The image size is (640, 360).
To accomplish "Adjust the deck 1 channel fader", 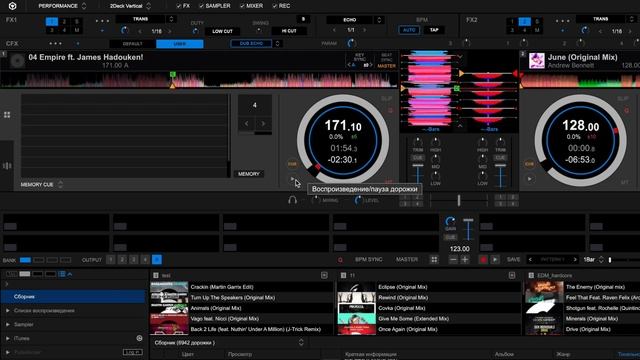I will point(418,166).
